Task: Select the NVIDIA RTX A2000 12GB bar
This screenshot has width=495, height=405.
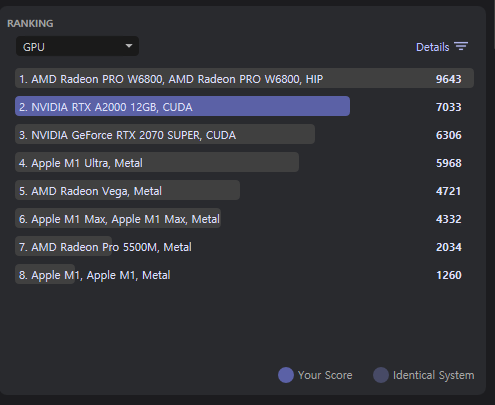Action: 182,106
